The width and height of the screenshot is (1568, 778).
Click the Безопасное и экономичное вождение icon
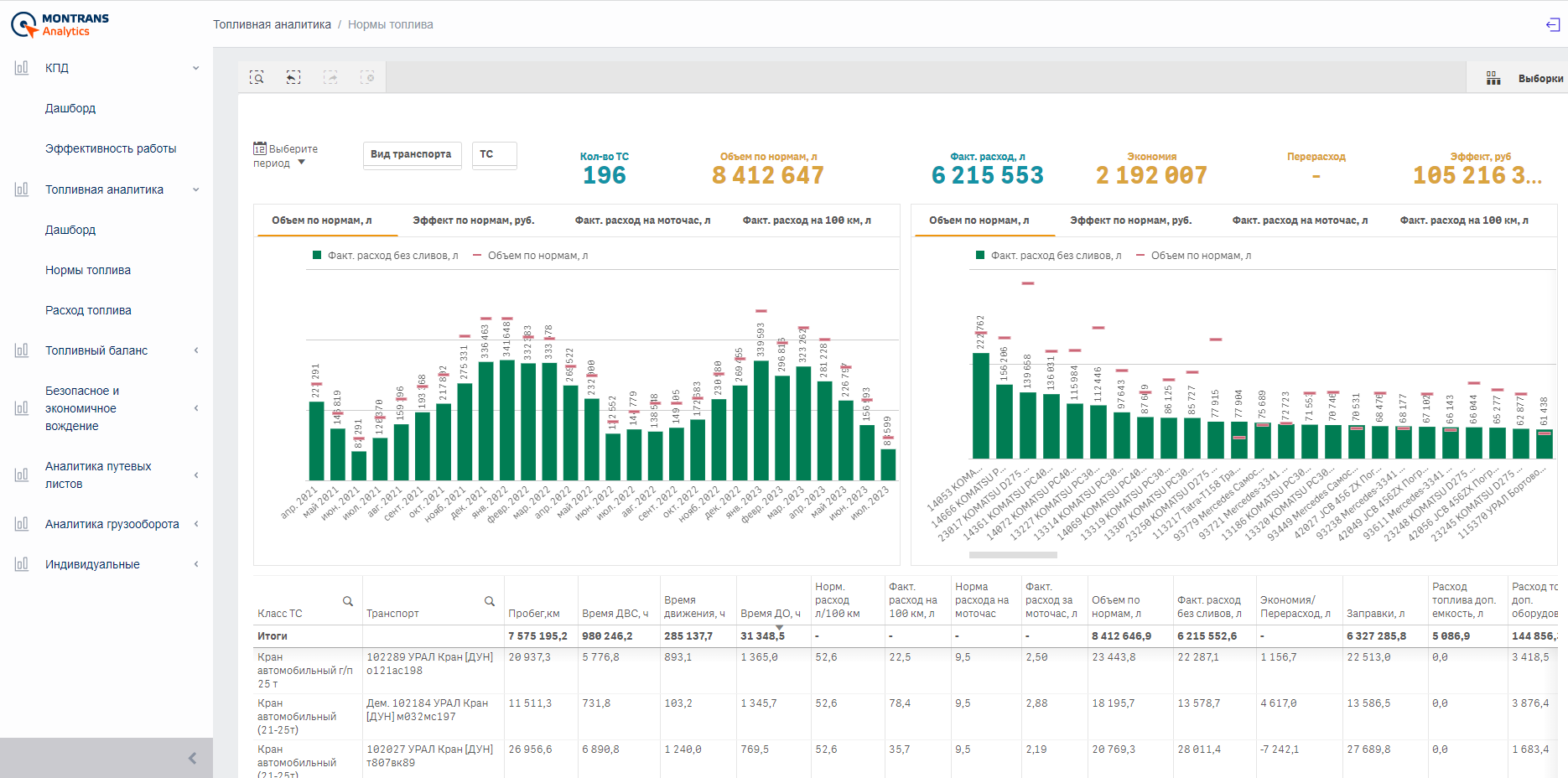pos(22,408)
